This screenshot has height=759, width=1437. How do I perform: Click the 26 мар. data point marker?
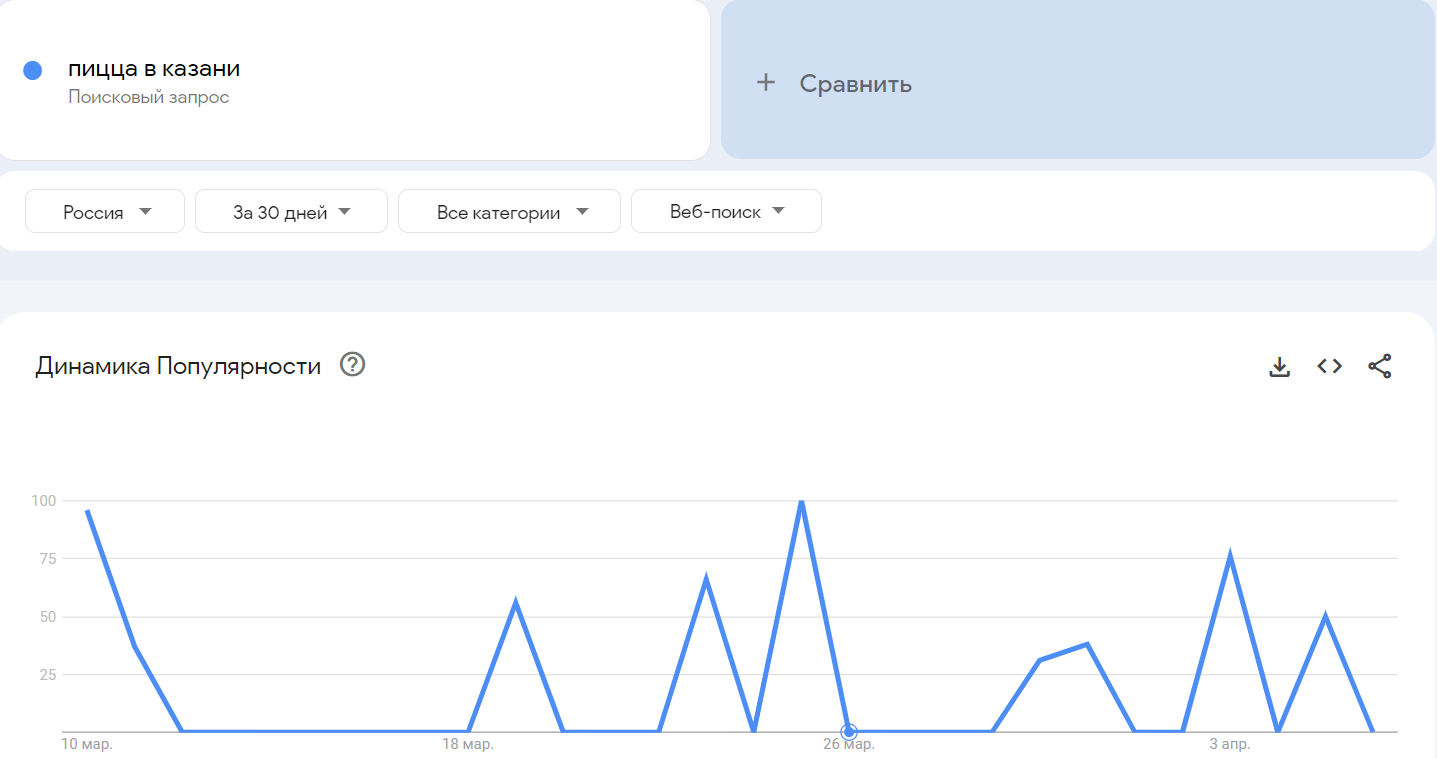(x=849, y=731)
